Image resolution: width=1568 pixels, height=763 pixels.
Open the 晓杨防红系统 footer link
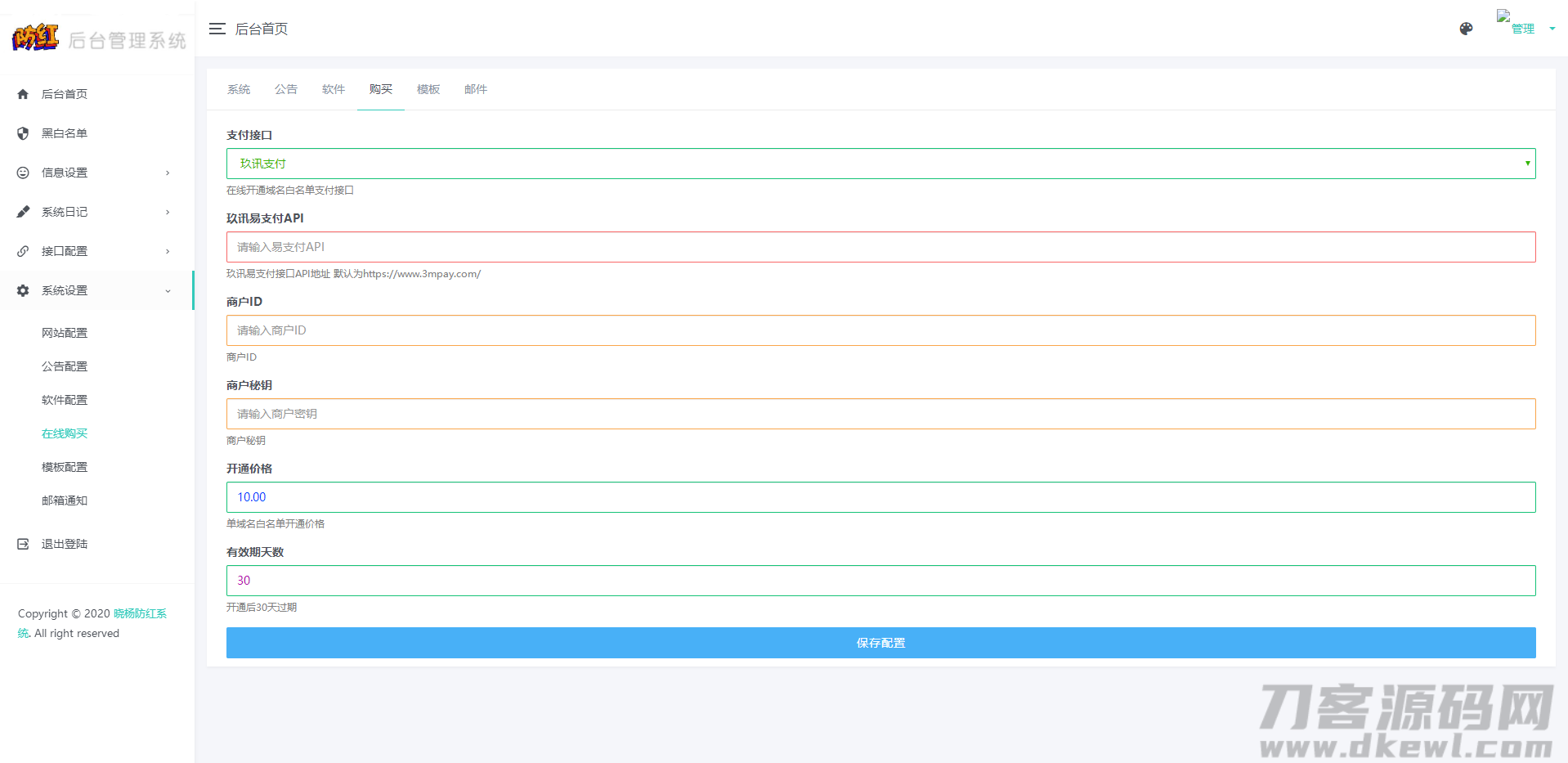(x=140, y=613)
